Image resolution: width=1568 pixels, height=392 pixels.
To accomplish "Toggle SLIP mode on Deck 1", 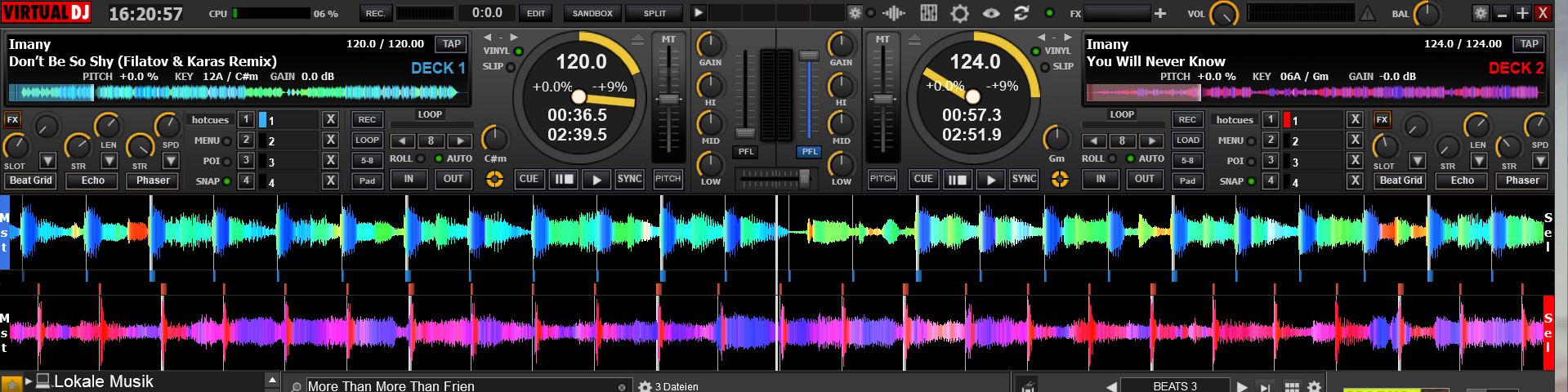I will click(511, 67).
